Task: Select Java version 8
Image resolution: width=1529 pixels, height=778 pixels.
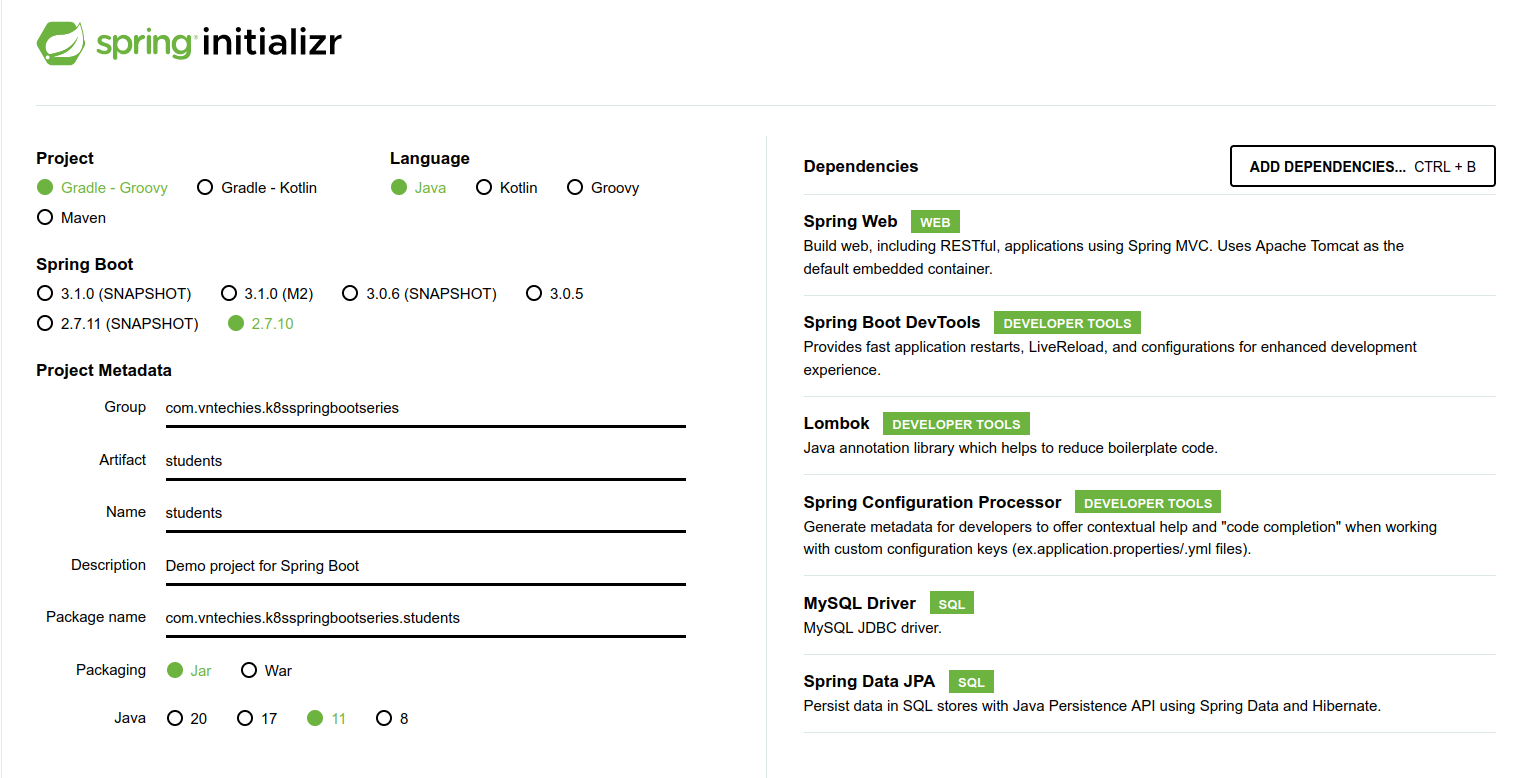Action: (384, 719)
